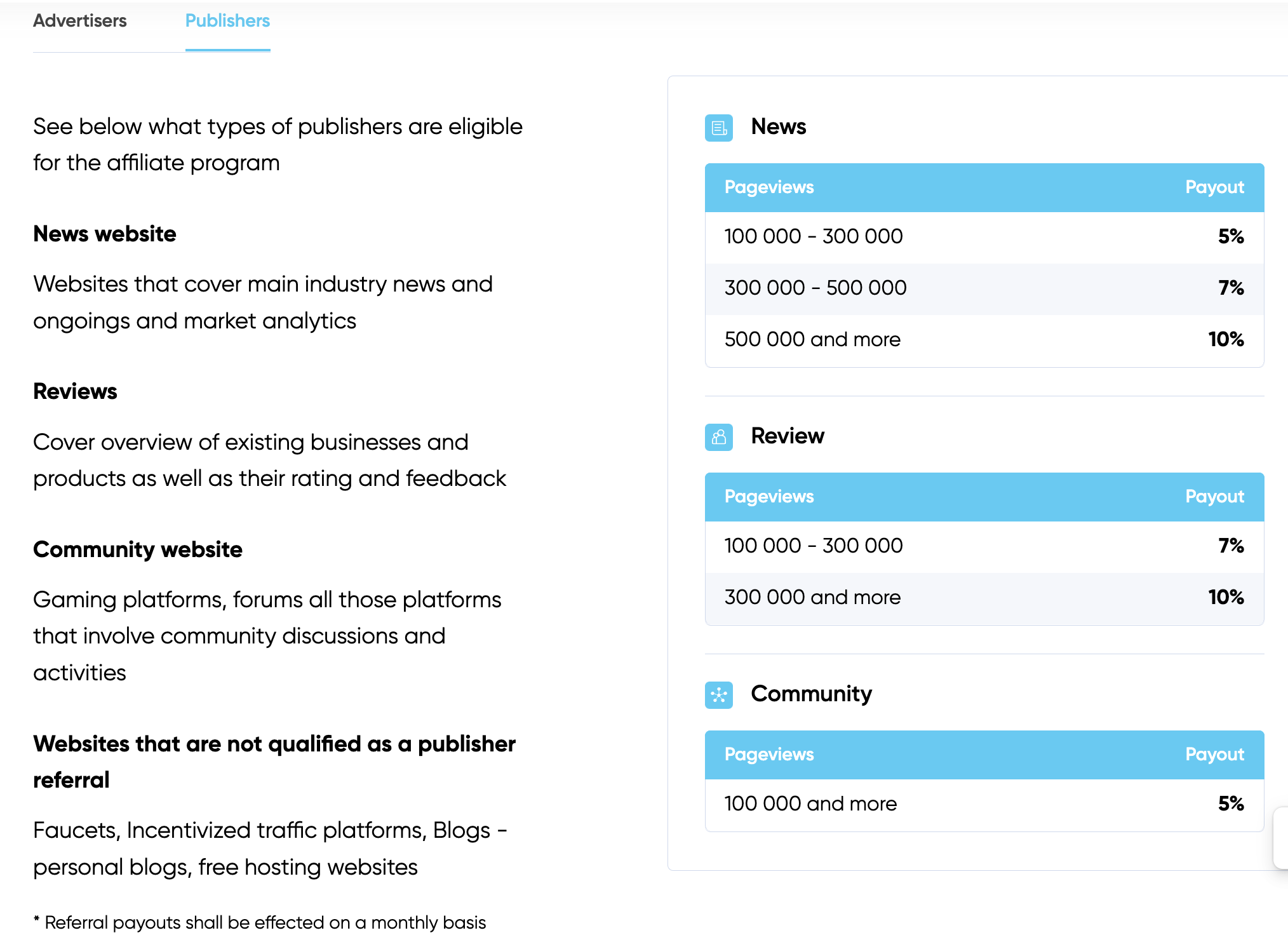Screen dimensions: 1288x935
Task: Click the Community table Pageviews header
Action: tap(768, 755)
